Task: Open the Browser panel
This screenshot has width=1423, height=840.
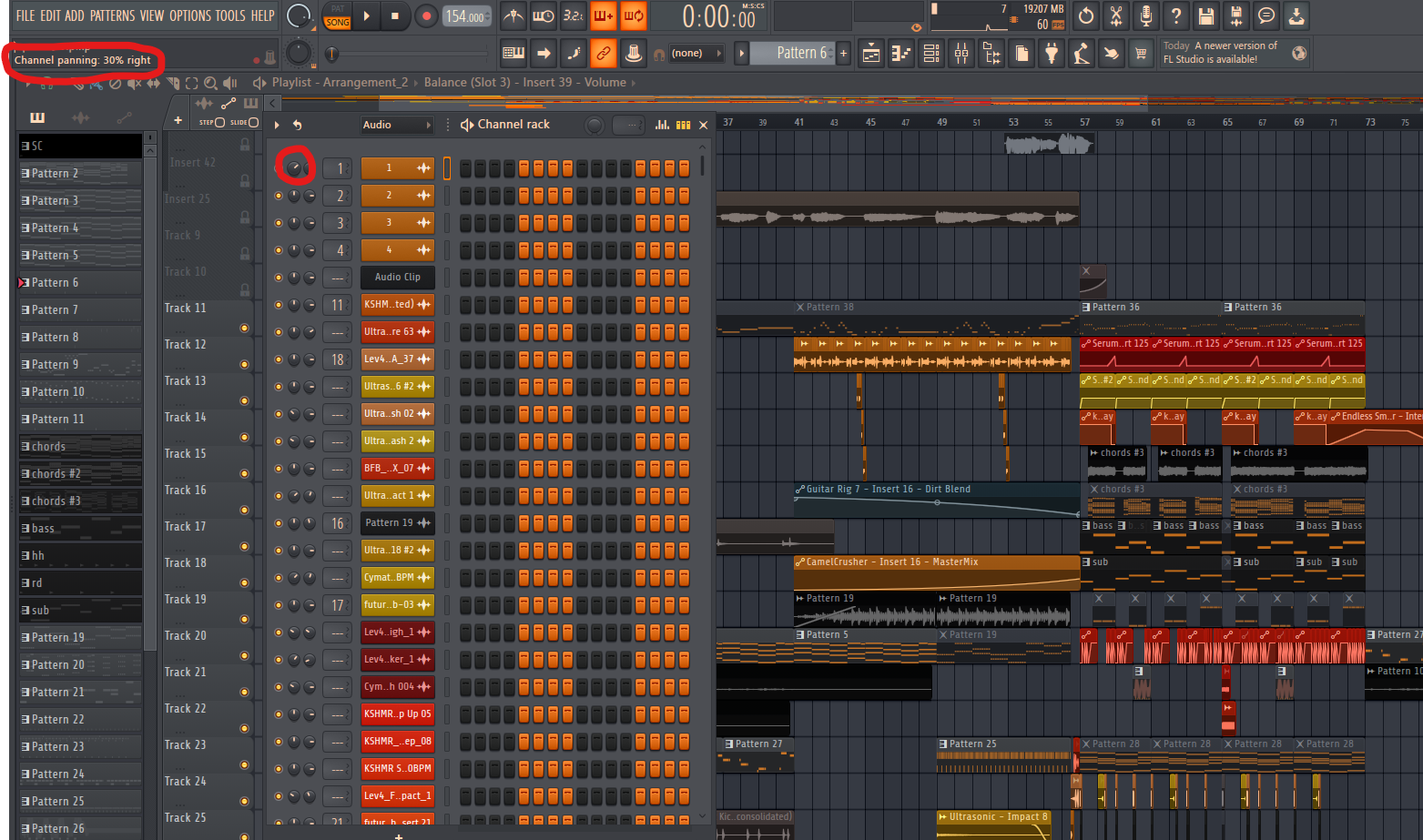Action: point(991,54)
